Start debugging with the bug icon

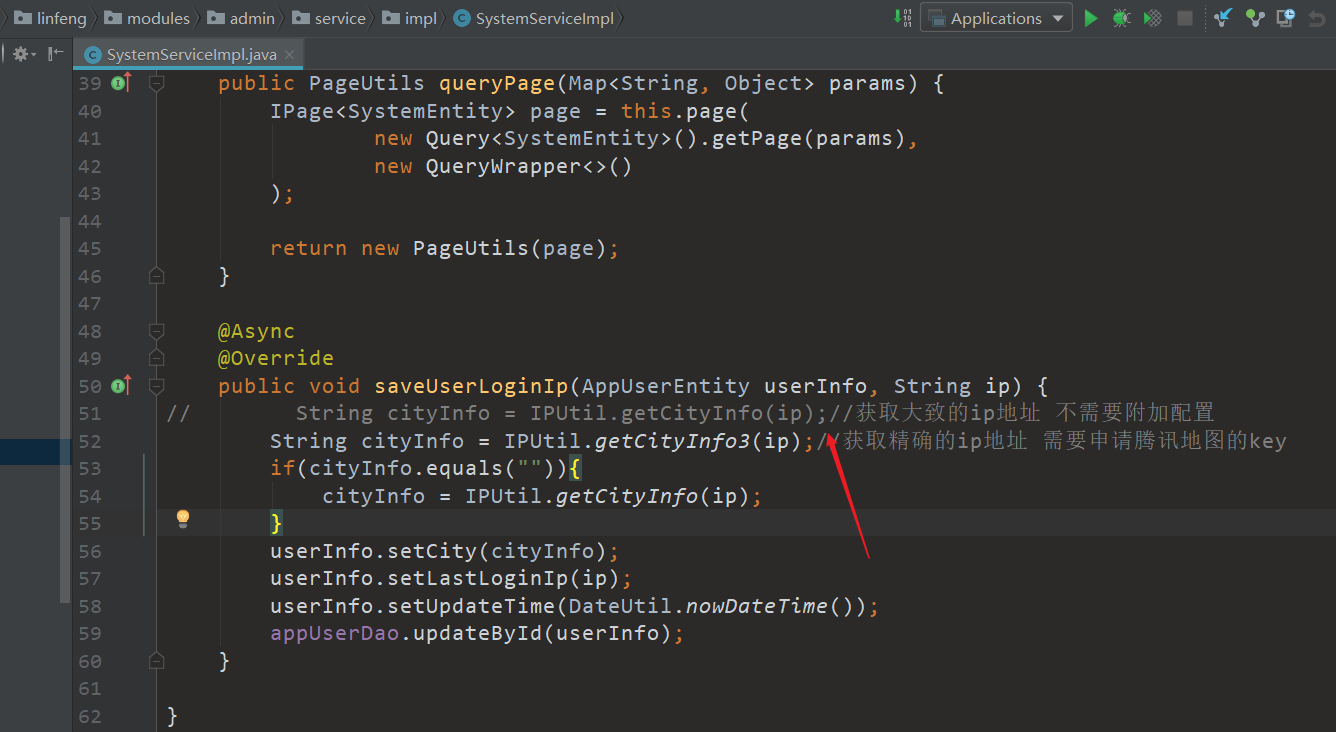click(1122, 18)
